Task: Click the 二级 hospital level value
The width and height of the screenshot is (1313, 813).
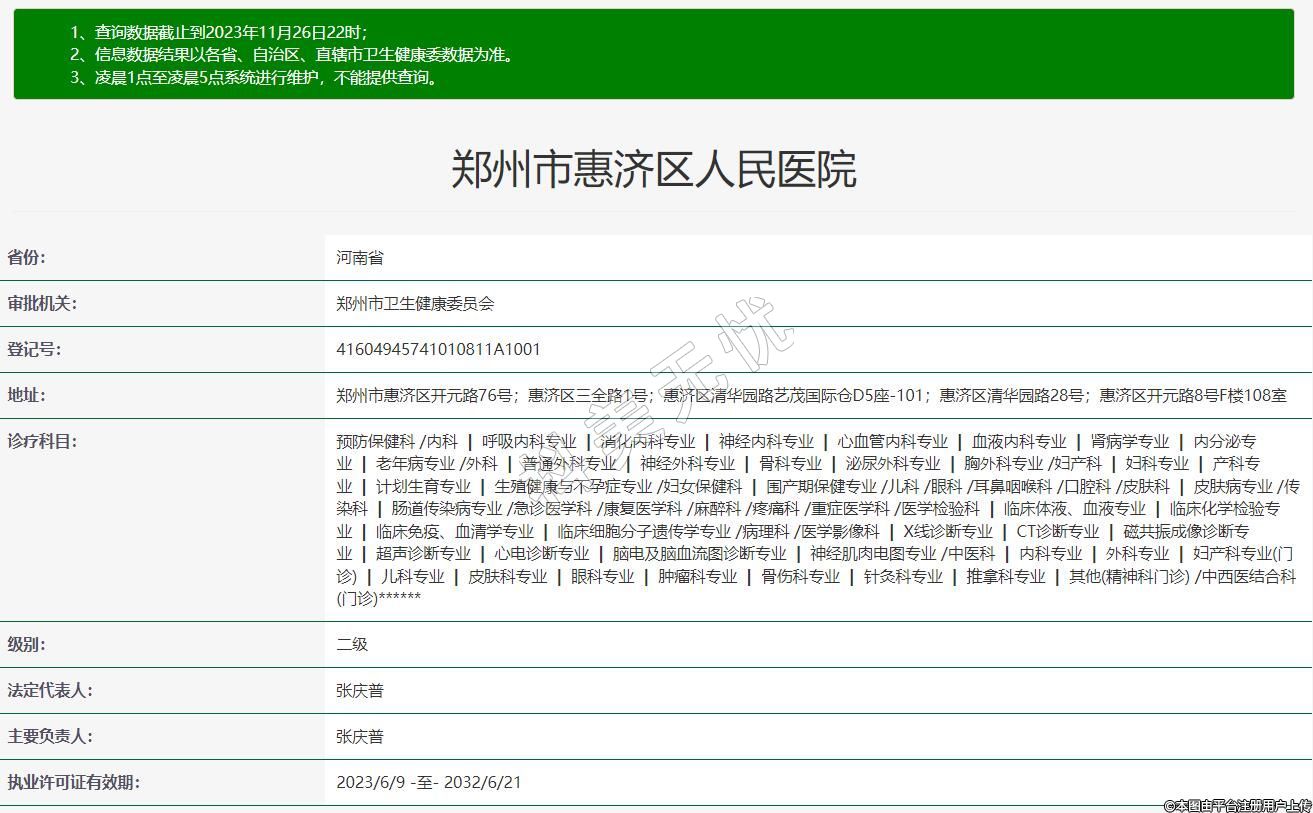Action: point(352,645)
